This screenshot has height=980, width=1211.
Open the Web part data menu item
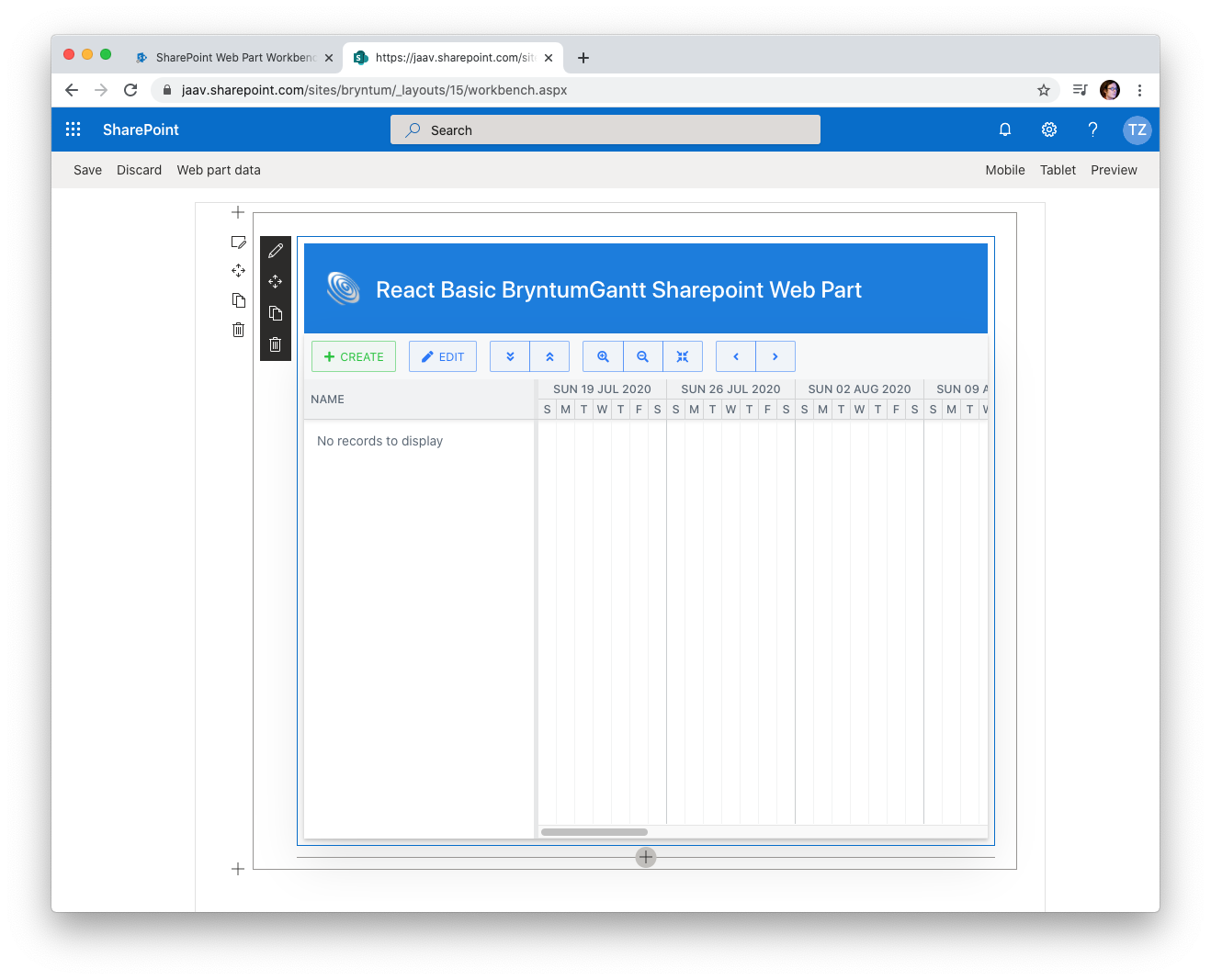(219, 170)
